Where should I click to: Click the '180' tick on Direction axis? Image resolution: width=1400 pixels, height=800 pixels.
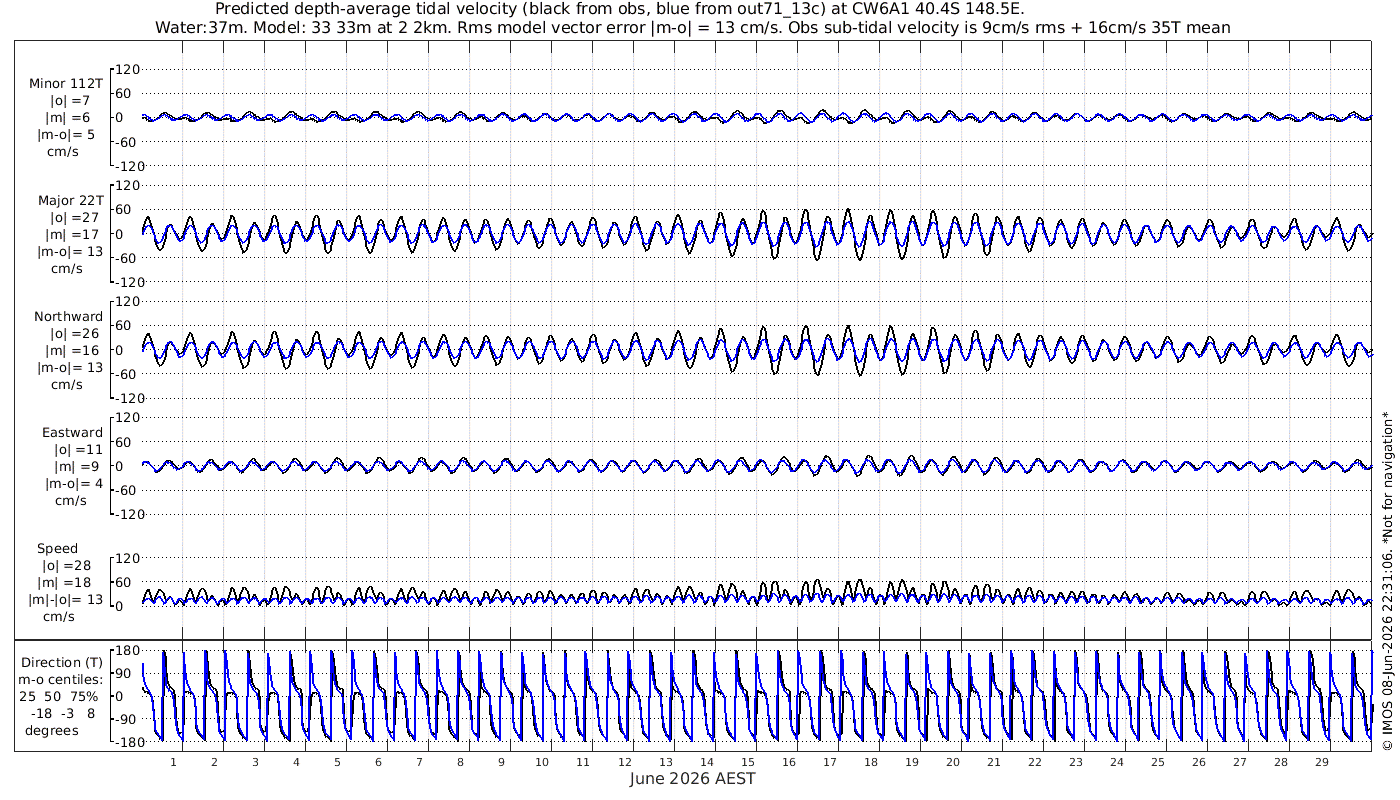click(127, 650)
